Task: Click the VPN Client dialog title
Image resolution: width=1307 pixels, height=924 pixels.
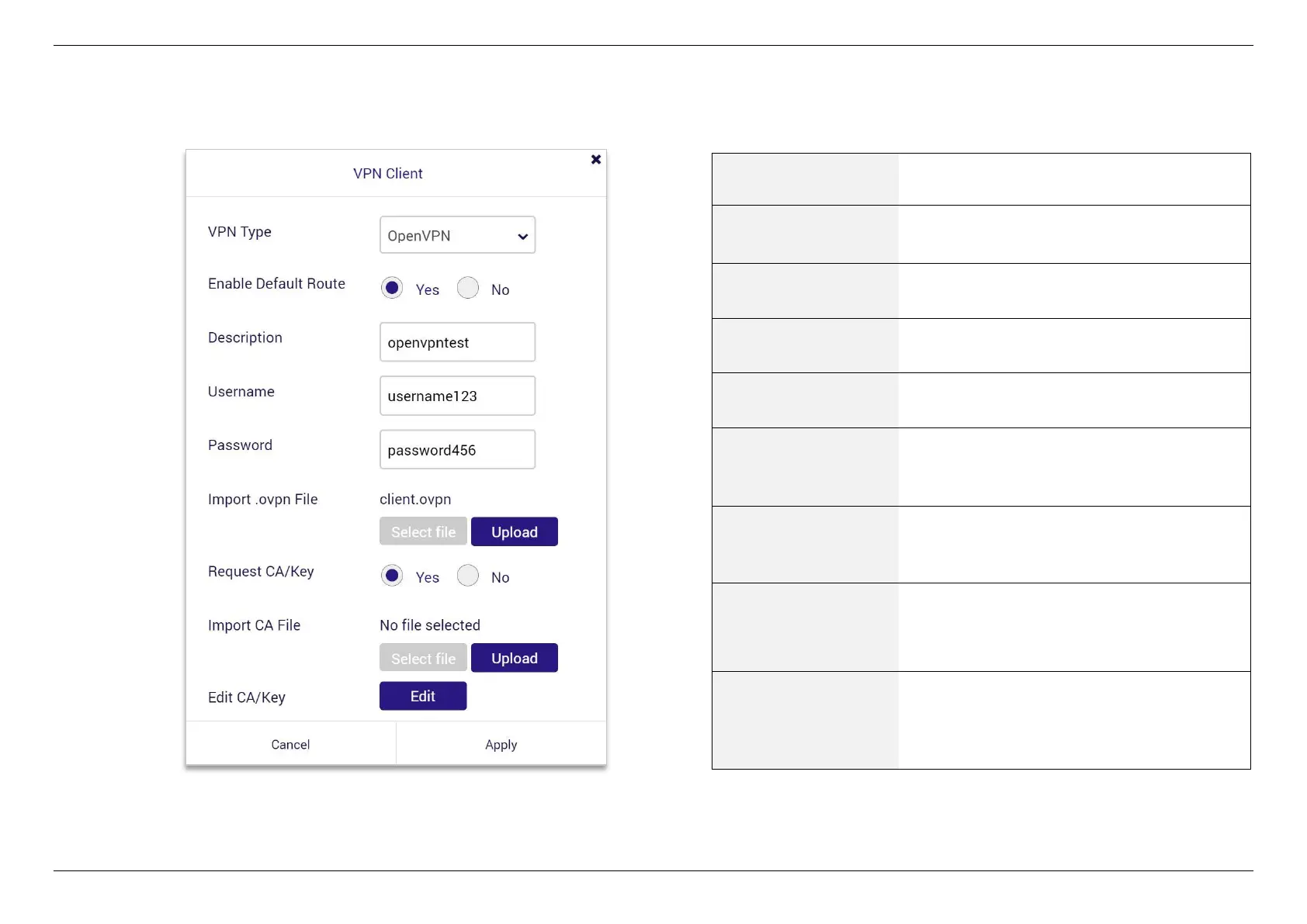Action: click(388, 174)
